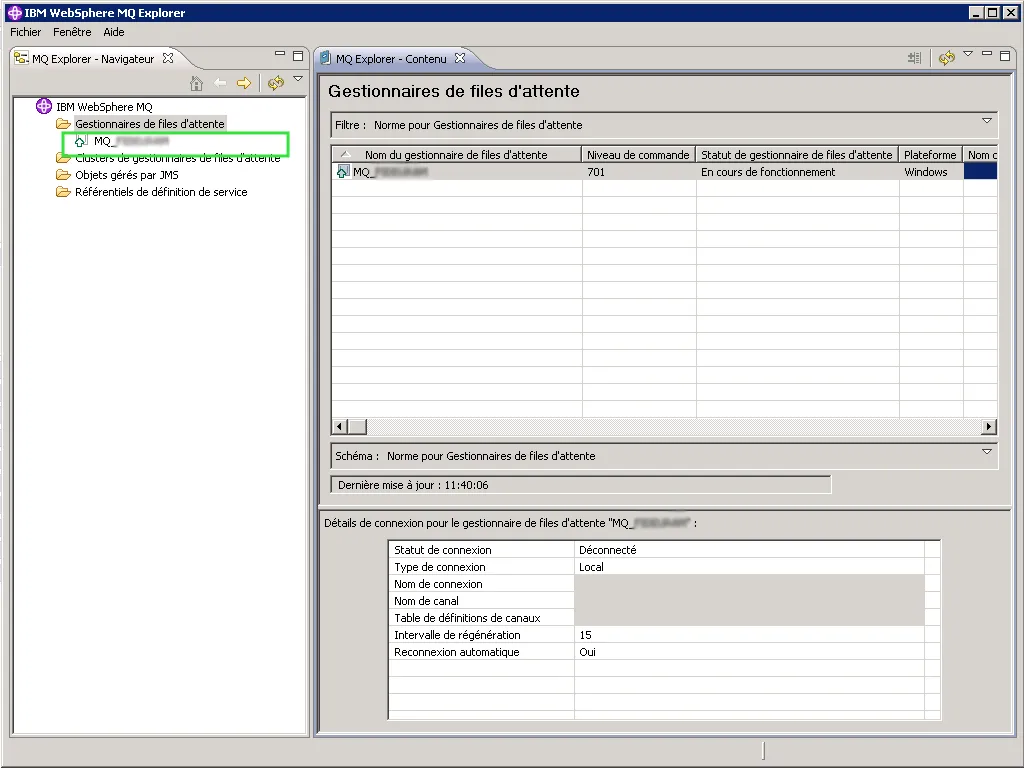
Task: Click the greyed back arrow in Navigateur
Action: [x=220, y=83]
